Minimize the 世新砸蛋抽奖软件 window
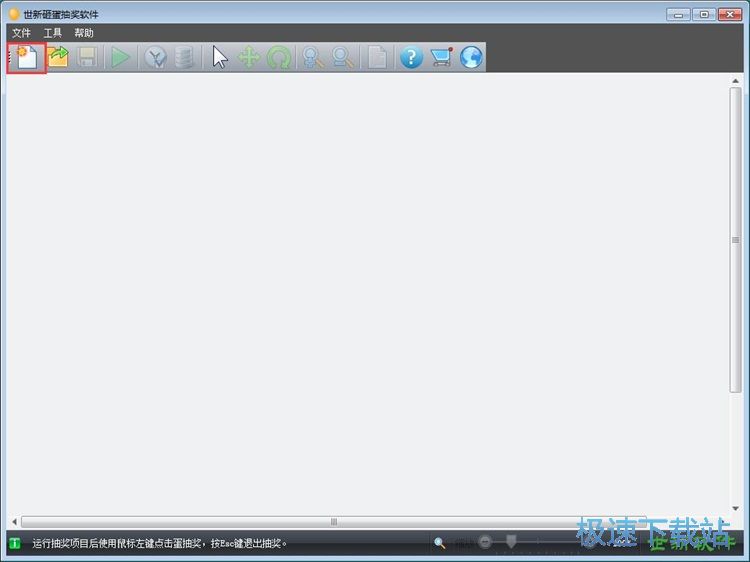The image size is (750, 562). pyautogui.click(x=678, y=14)
